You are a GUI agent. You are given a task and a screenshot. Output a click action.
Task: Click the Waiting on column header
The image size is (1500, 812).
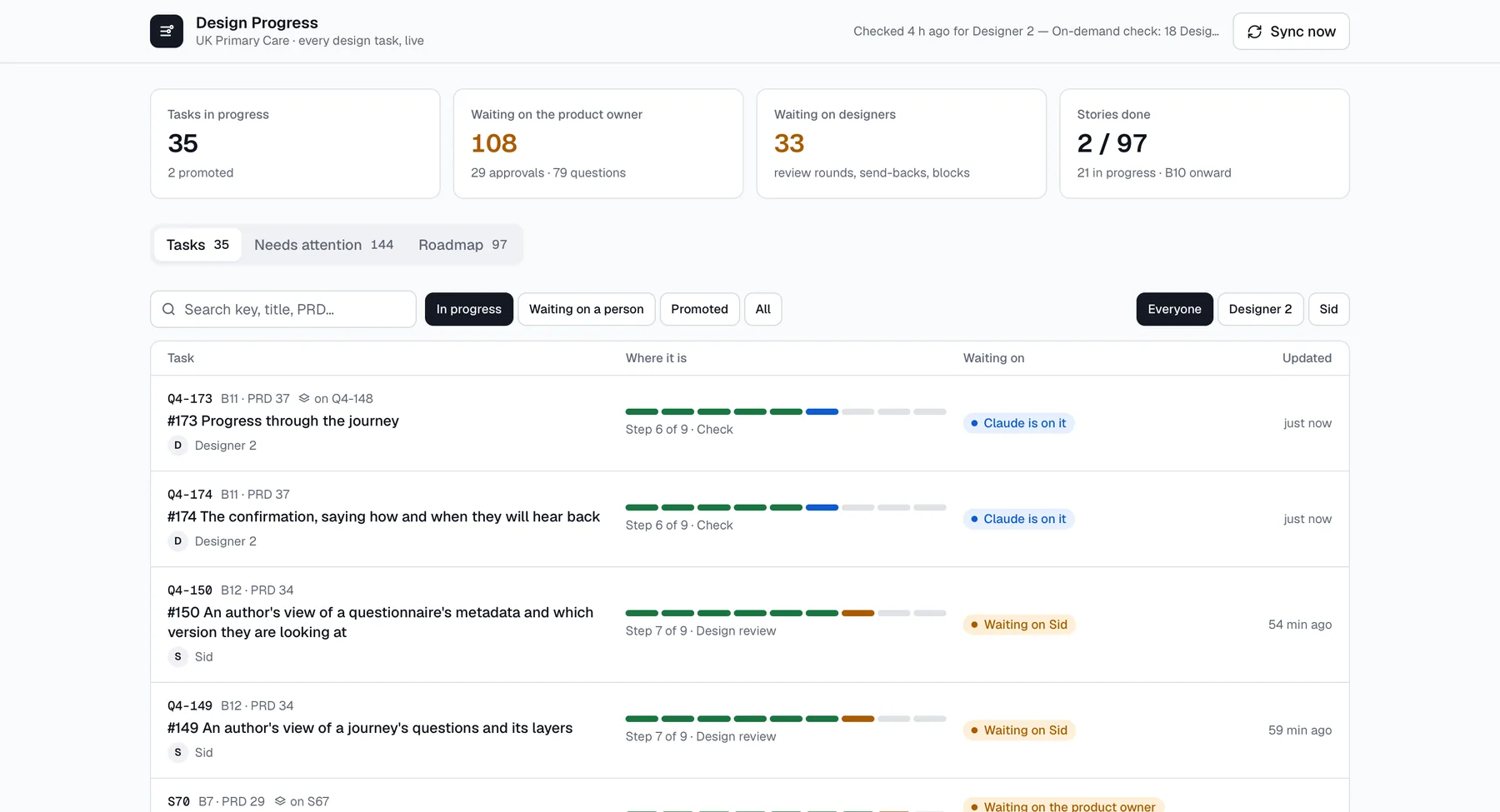point(993,358)
